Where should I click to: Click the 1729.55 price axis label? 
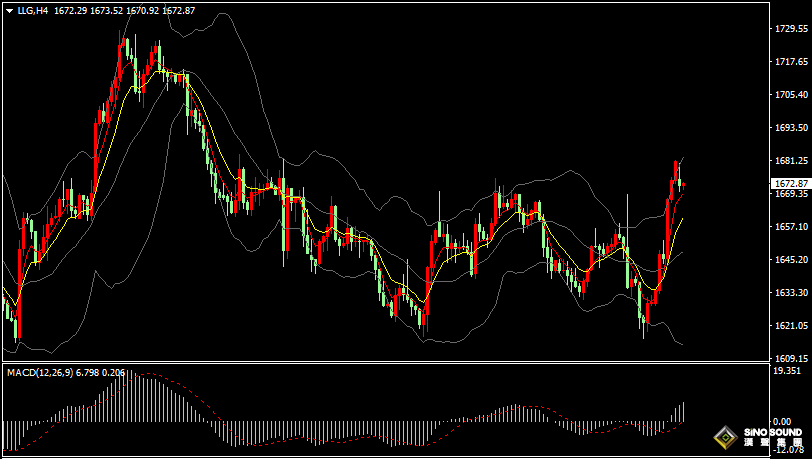(x=790, y=30)
